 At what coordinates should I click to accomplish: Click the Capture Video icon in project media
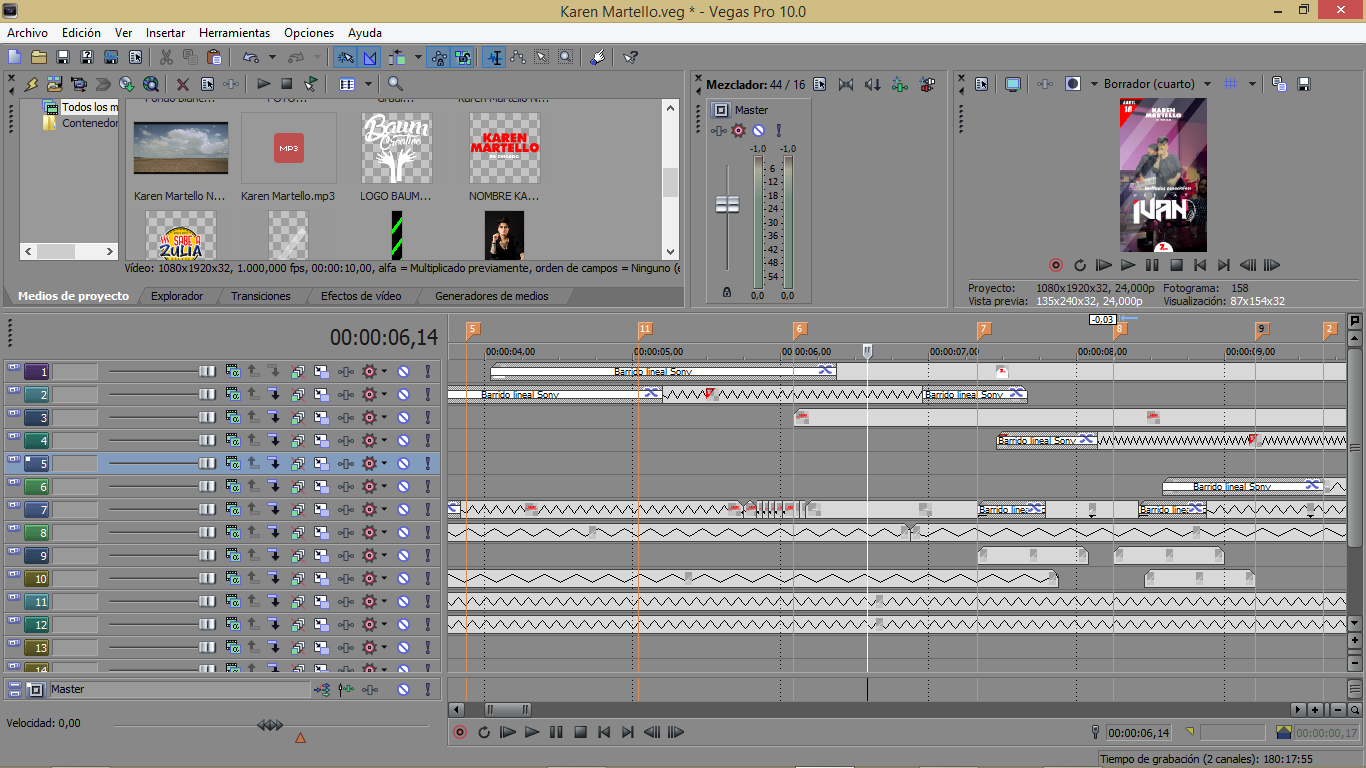78,84
